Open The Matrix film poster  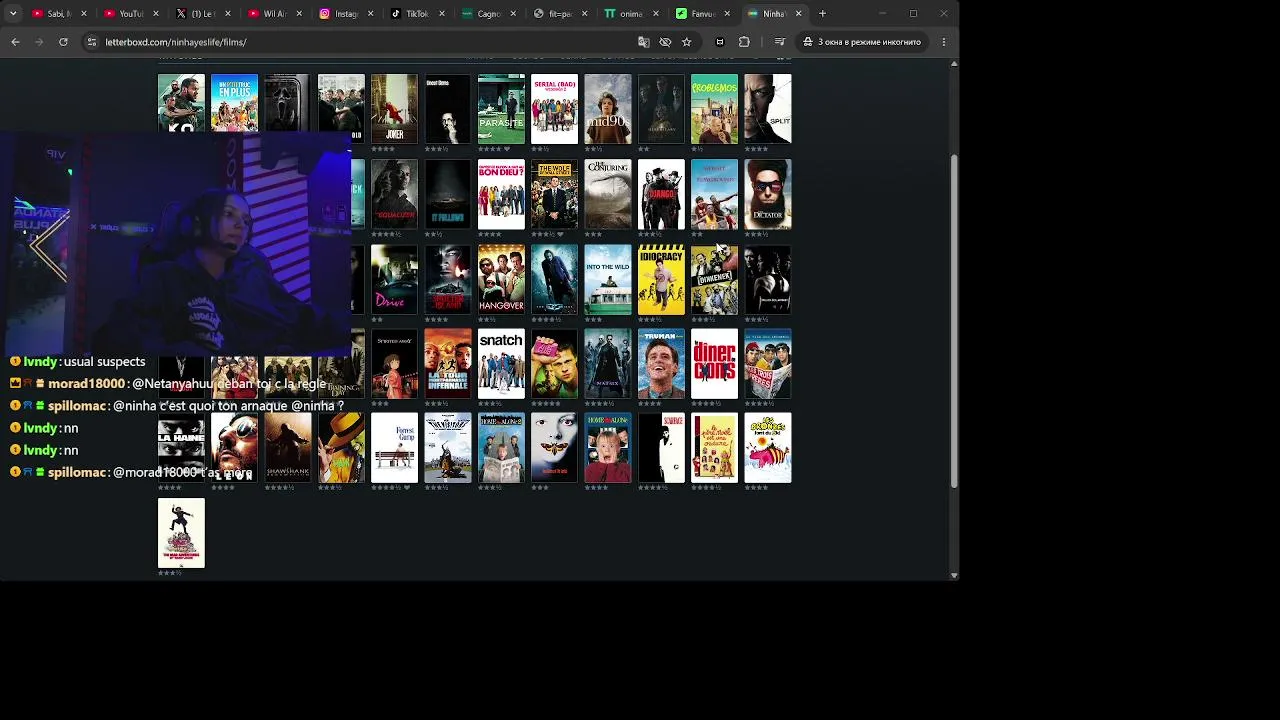608,363
